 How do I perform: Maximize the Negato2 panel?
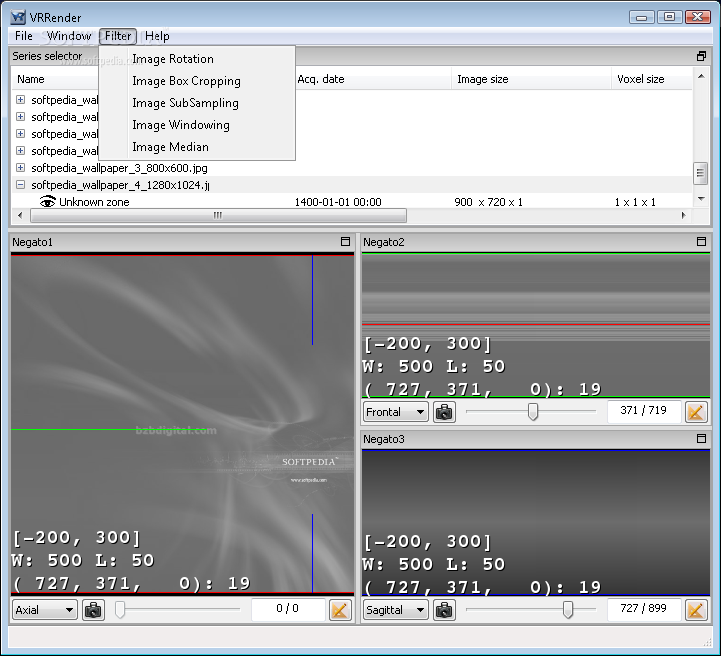[x=701, y=241]
